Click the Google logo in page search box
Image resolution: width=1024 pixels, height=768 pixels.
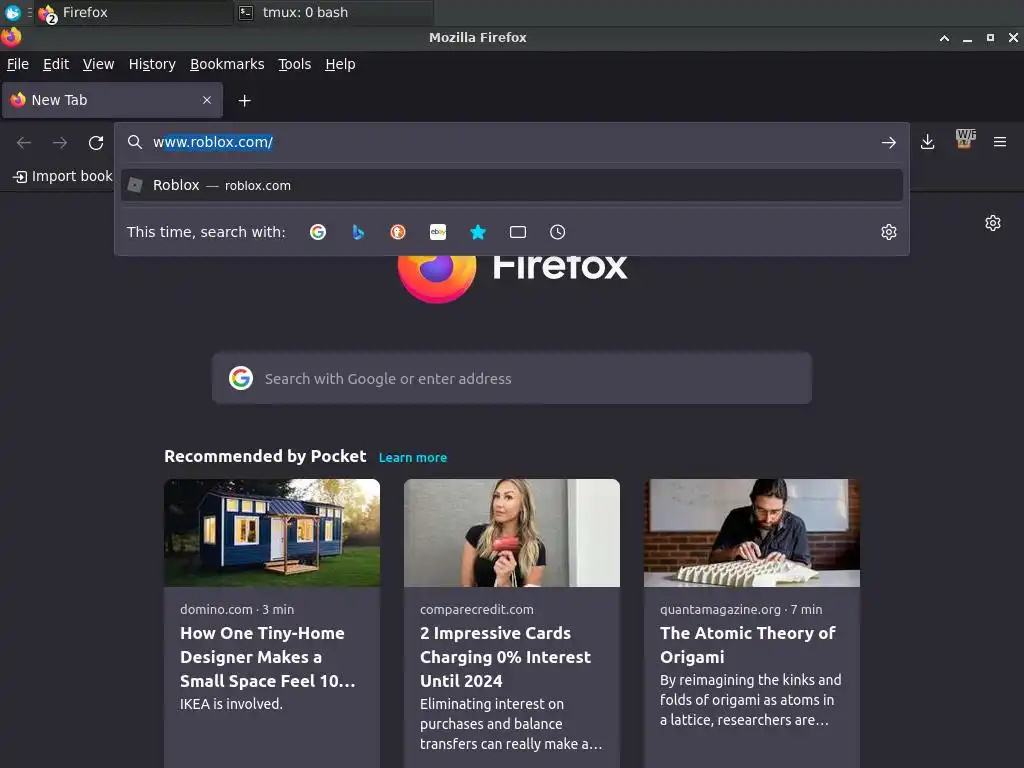241,378
